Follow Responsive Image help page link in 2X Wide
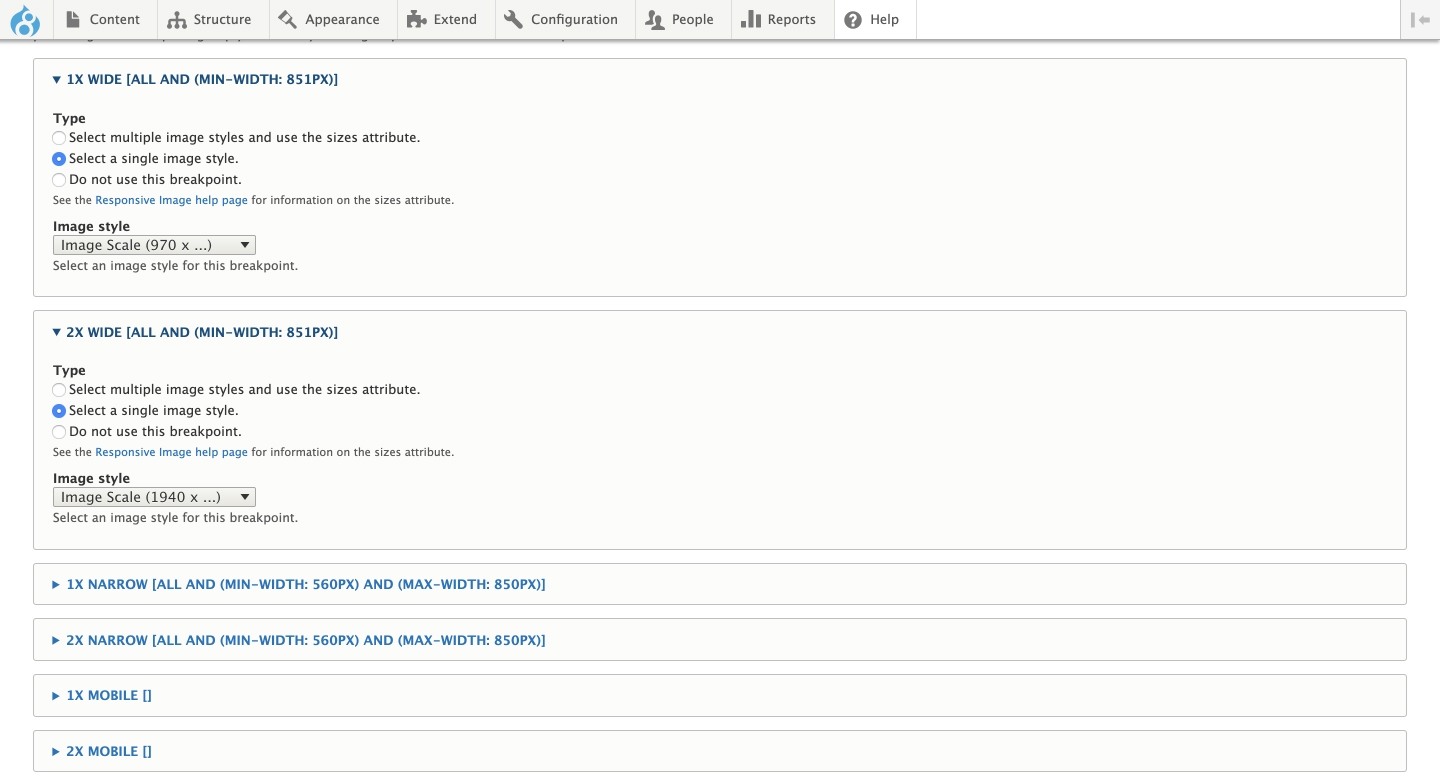This screenshot has width=1440, height=782. tap(171, 452)
